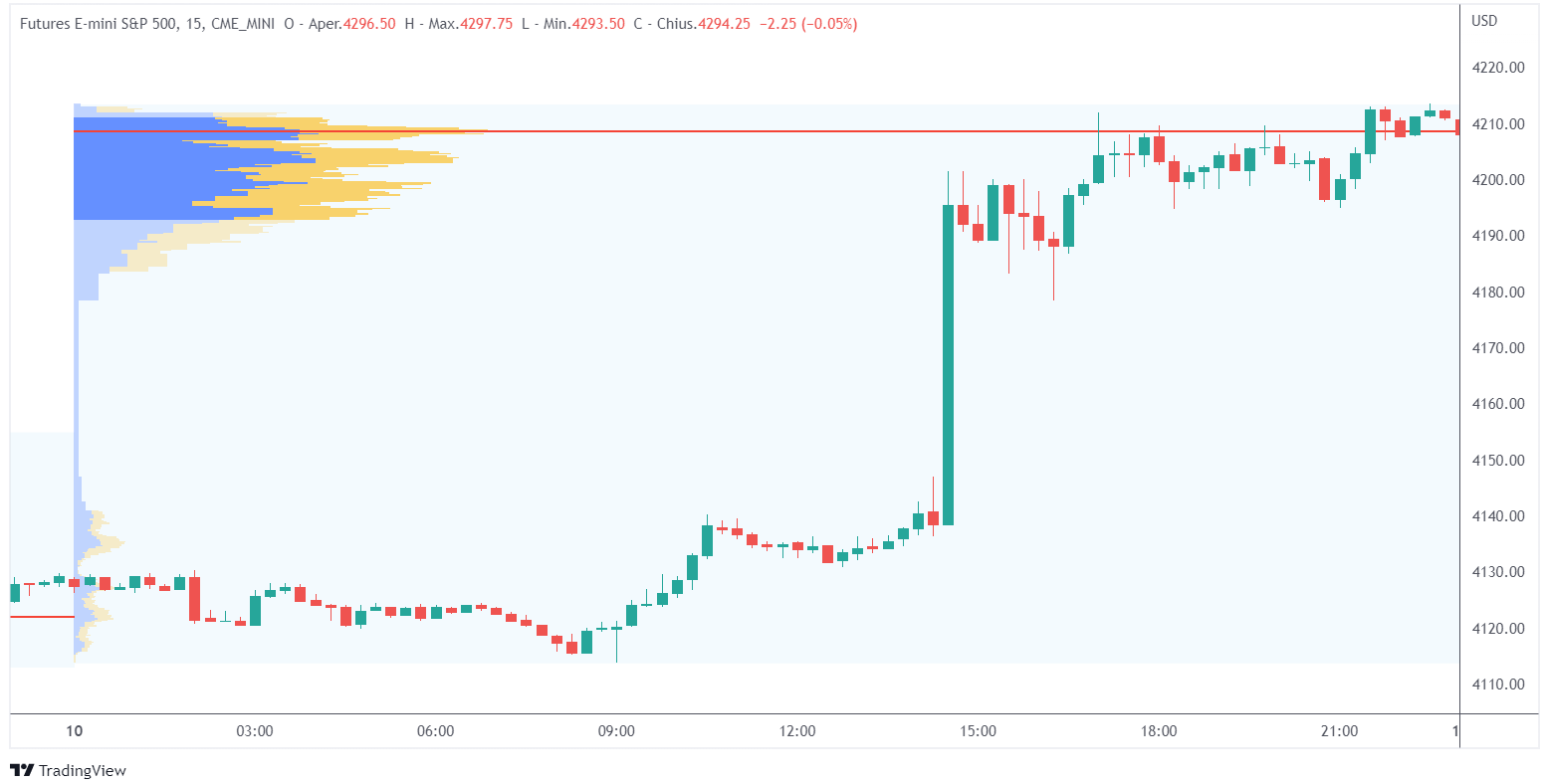Click the 4110.00 price axis label

coord(1497,684)
